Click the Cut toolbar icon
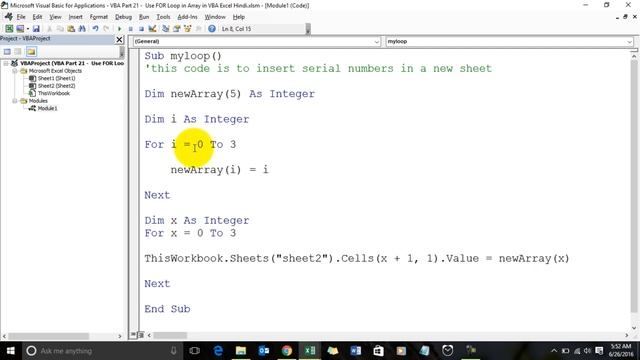Image resolution: width=640 pixels, height=360 pixels. pos(49,29)
